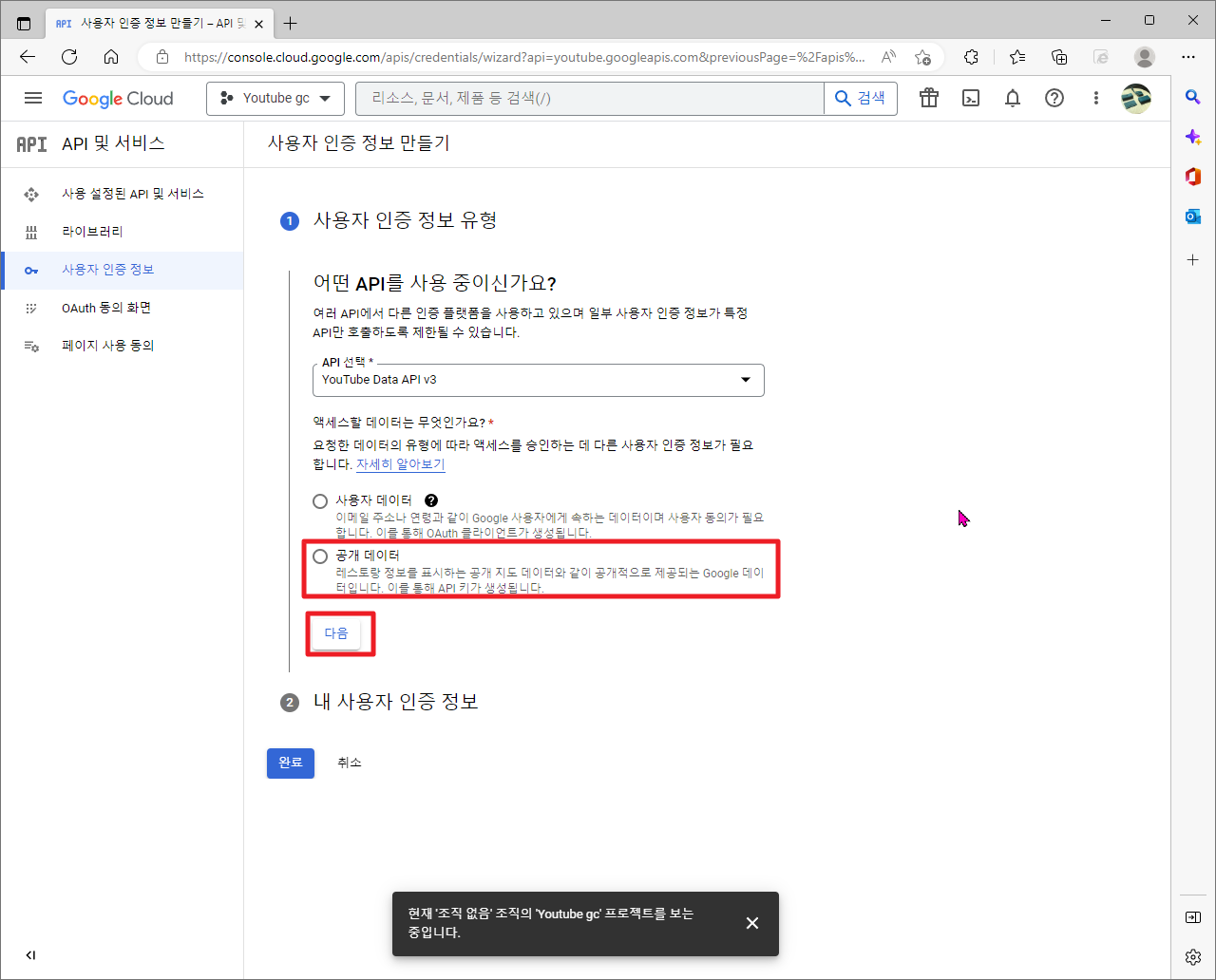Open the Youtube gc project selector
Viewport: 1216px width, 980px height.
tap(275, 98)
